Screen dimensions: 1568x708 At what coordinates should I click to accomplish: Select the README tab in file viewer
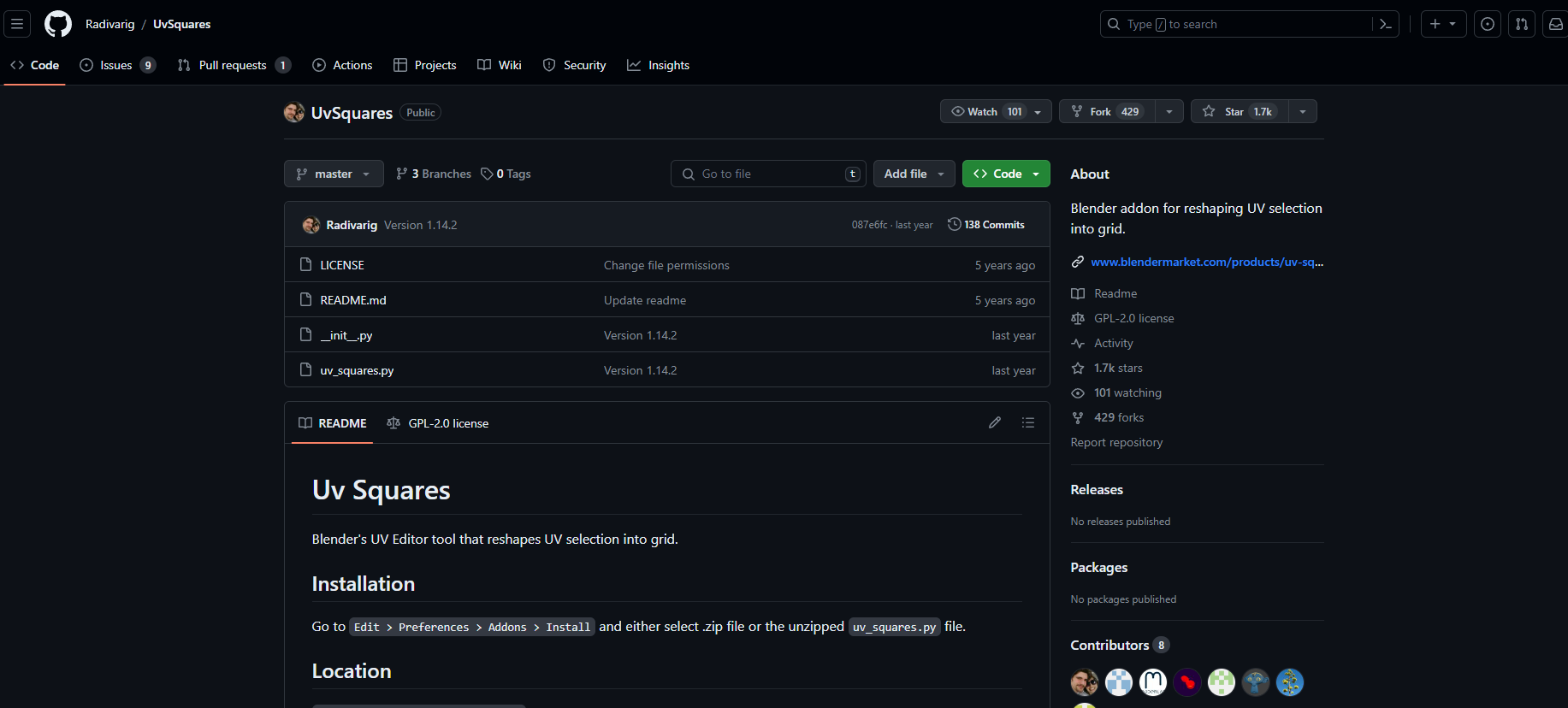333,423
